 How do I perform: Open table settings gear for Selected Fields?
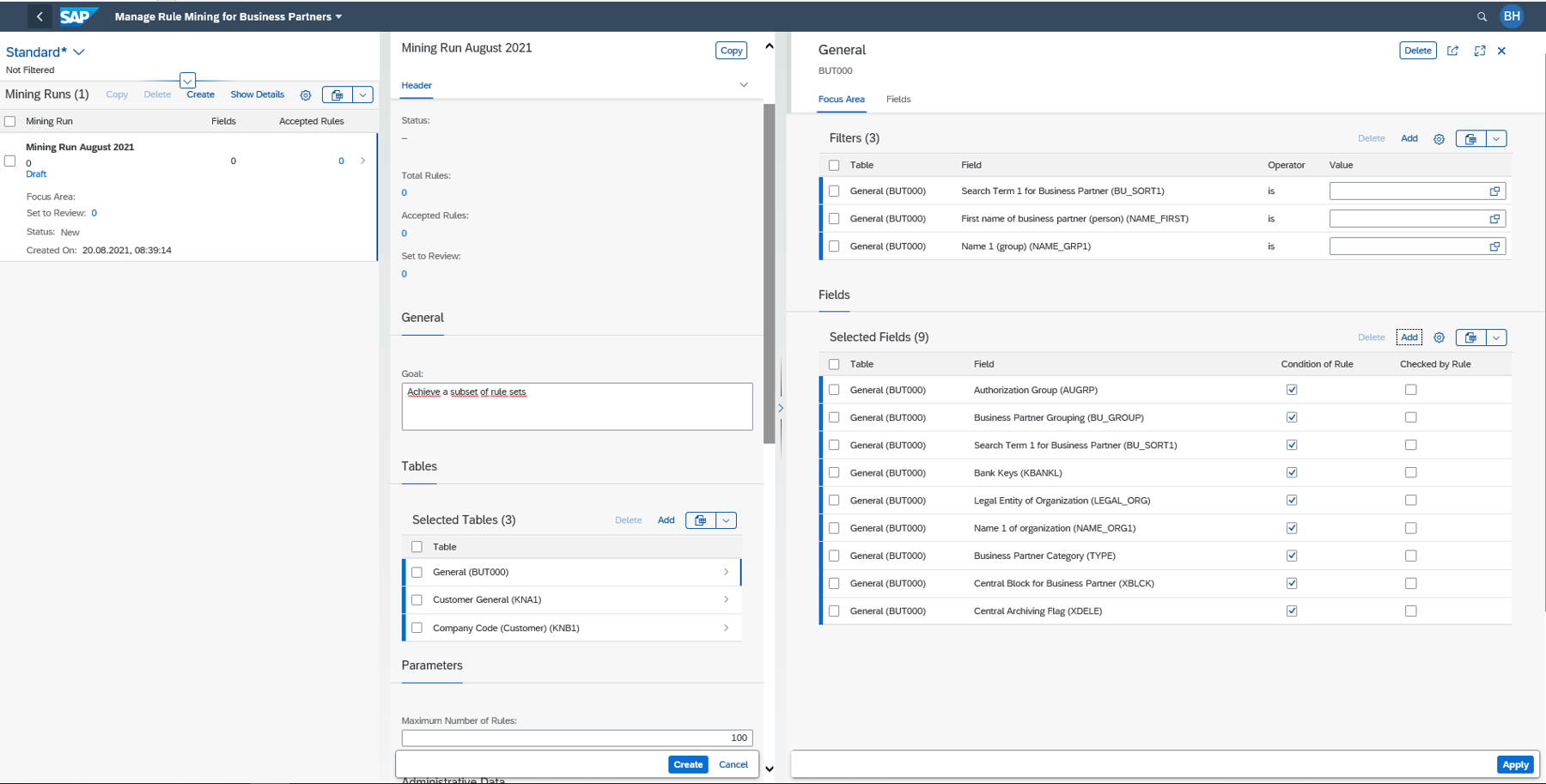pos(1439,337)
